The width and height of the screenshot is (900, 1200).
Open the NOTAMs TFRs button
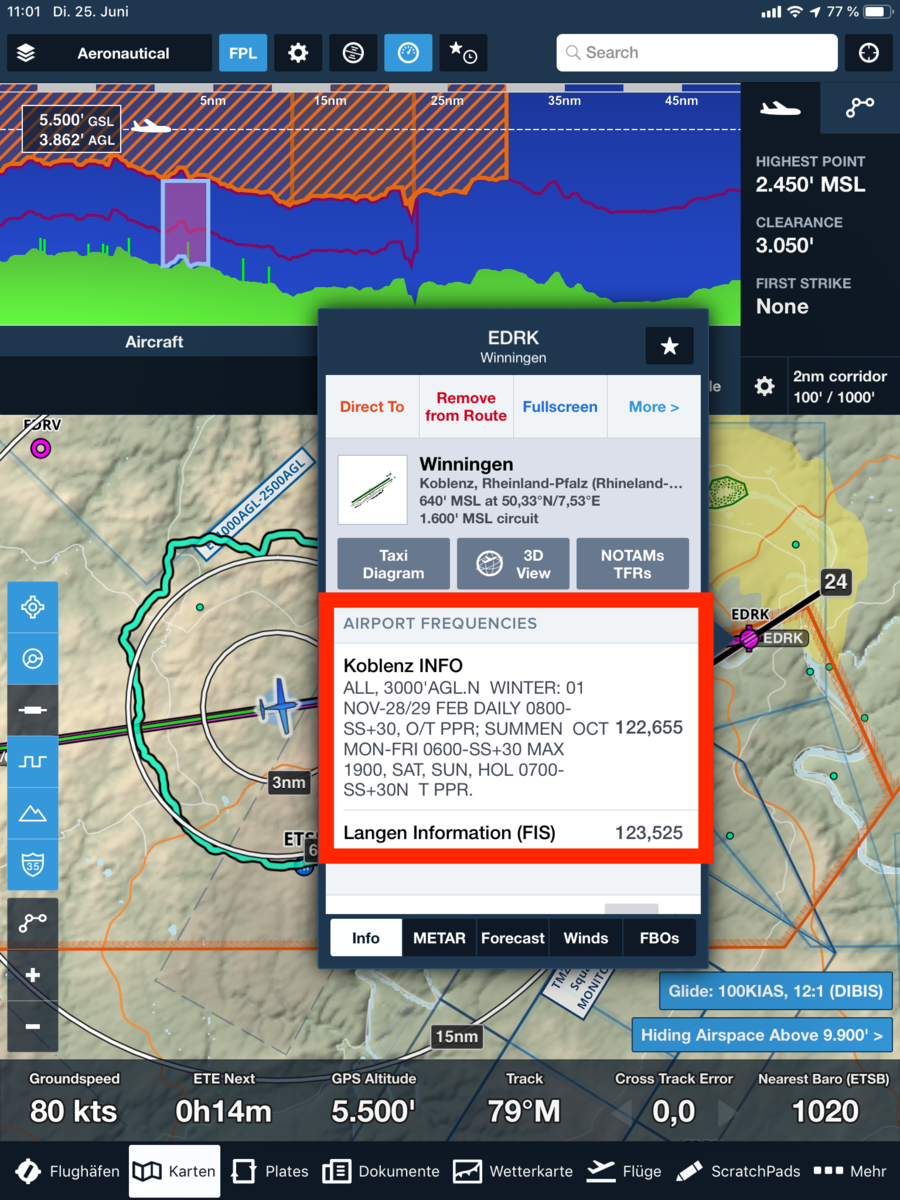pos(632,563)
